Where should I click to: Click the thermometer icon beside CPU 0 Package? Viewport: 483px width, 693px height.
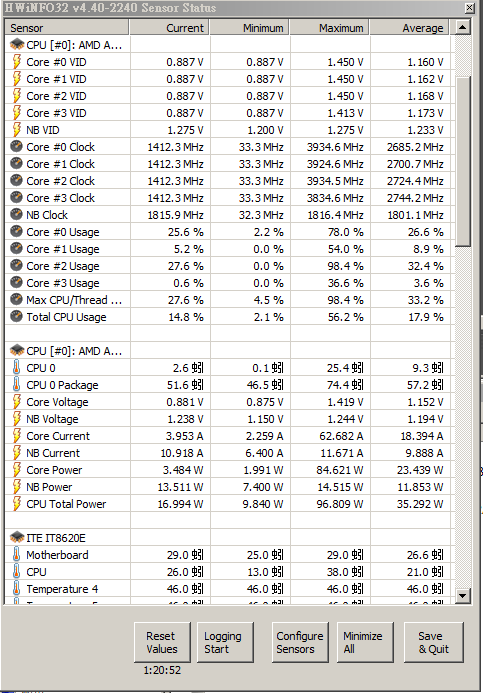(16, 385)
